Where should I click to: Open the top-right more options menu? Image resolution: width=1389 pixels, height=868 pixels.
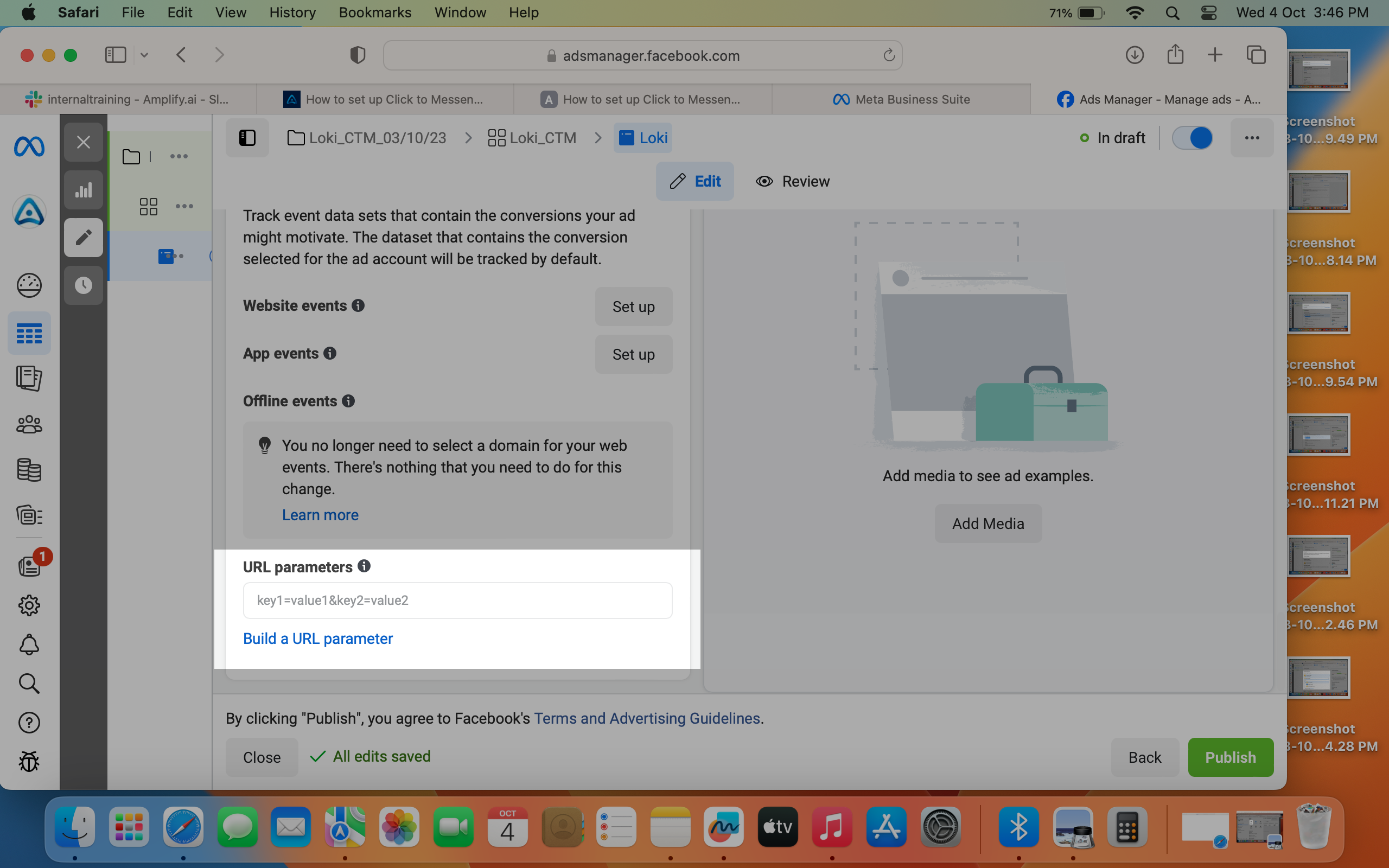(1252, 138)
